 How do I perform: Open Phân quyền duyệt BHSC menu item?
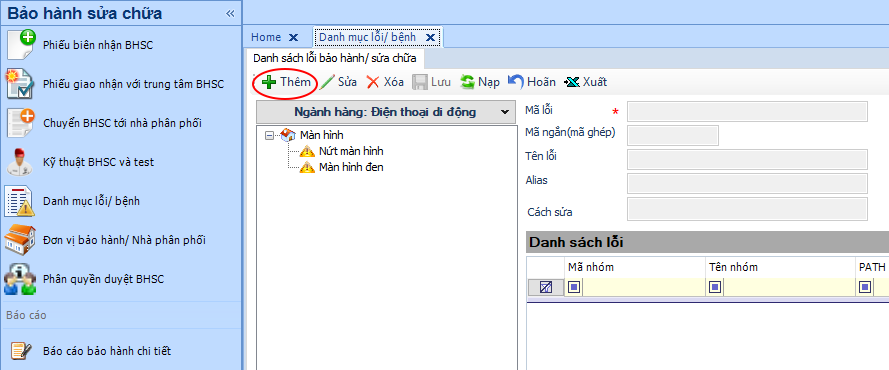(104, 279)
